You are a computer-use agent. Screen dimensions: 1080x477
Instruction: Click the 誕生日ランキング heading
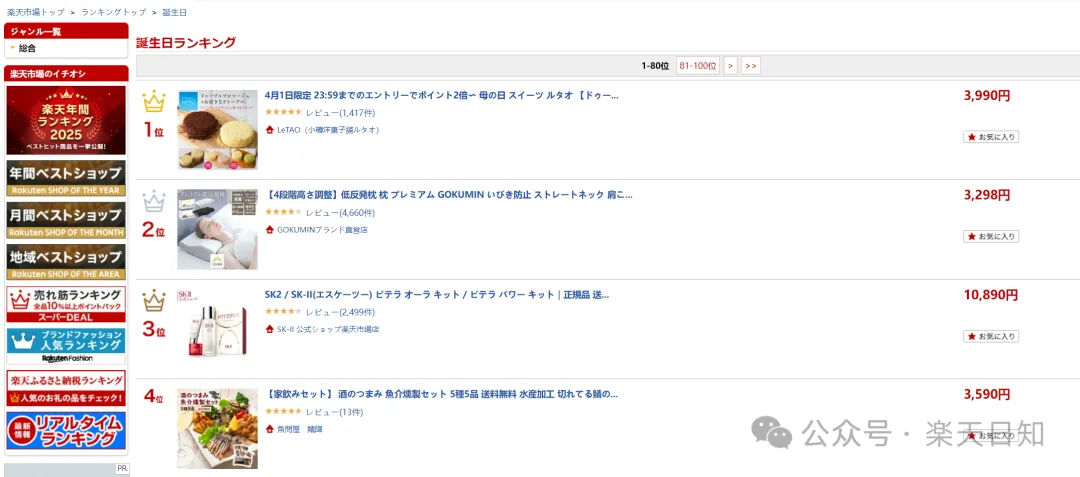tap(186, 43)
